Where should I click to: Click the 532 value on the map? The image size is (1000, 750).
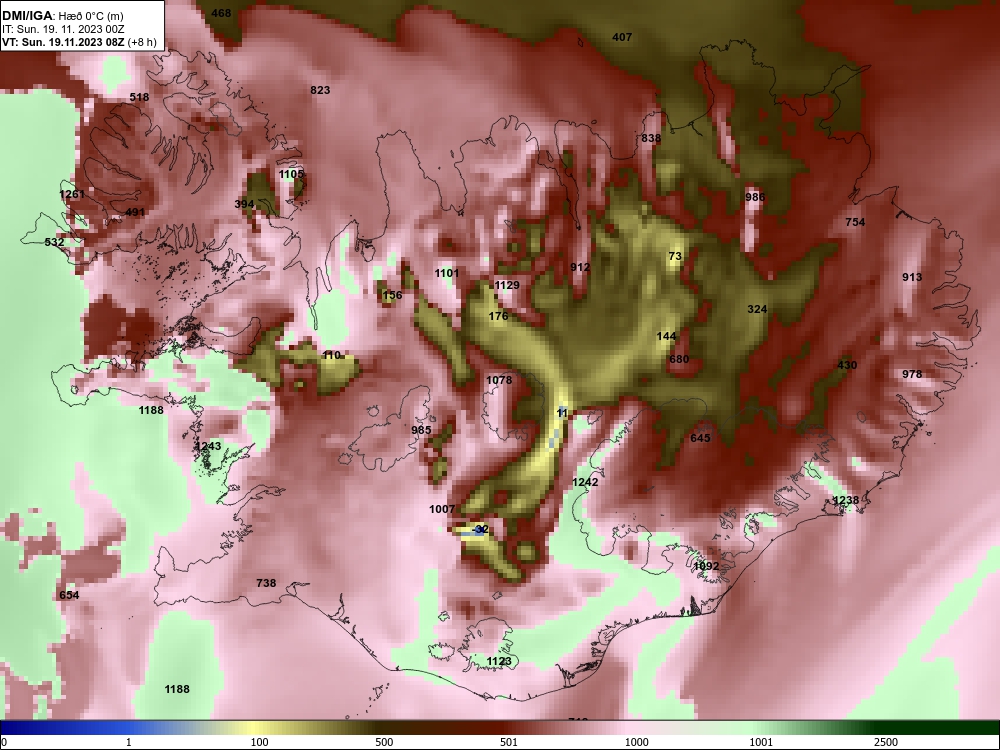tap(54, 242)
